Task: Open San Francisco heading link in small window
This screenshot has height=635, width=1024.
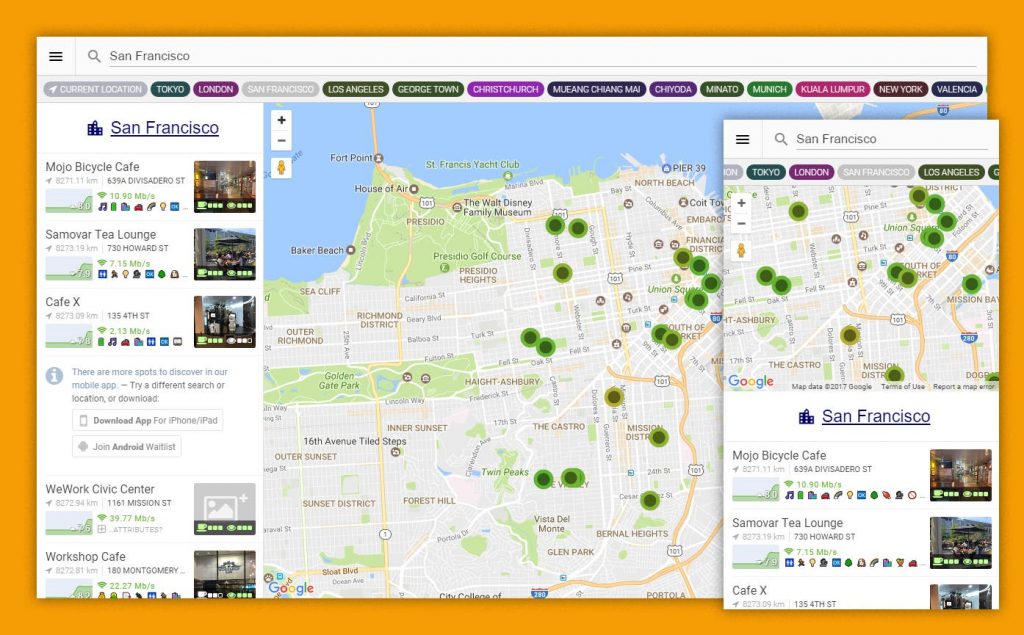Action: click(x=876, y=416)
